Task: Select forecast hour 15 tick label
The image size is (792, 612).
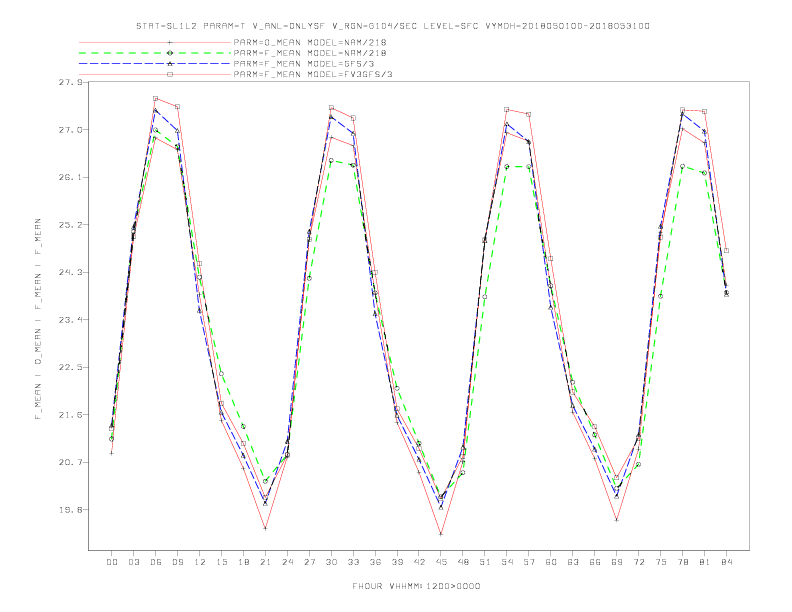Action: pos(221,562)
